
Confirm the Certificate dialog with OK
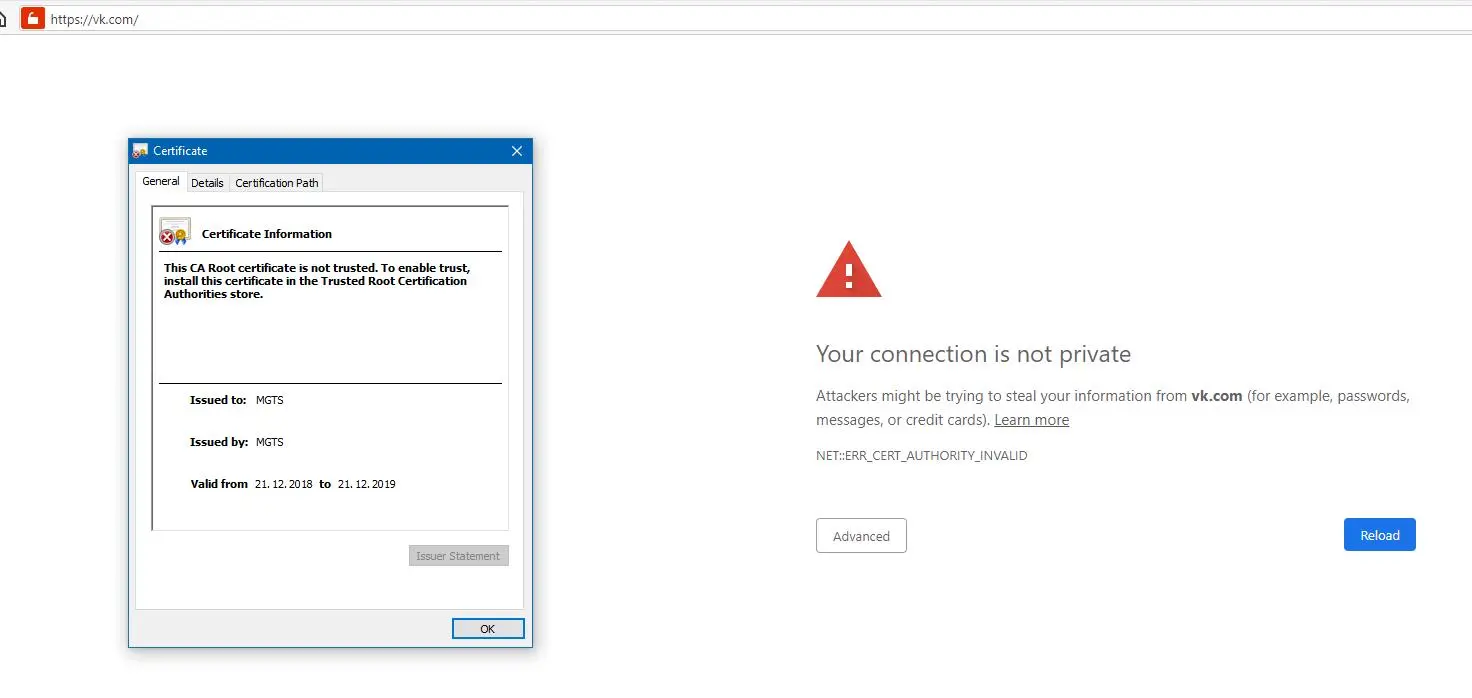tap(488, 629)
